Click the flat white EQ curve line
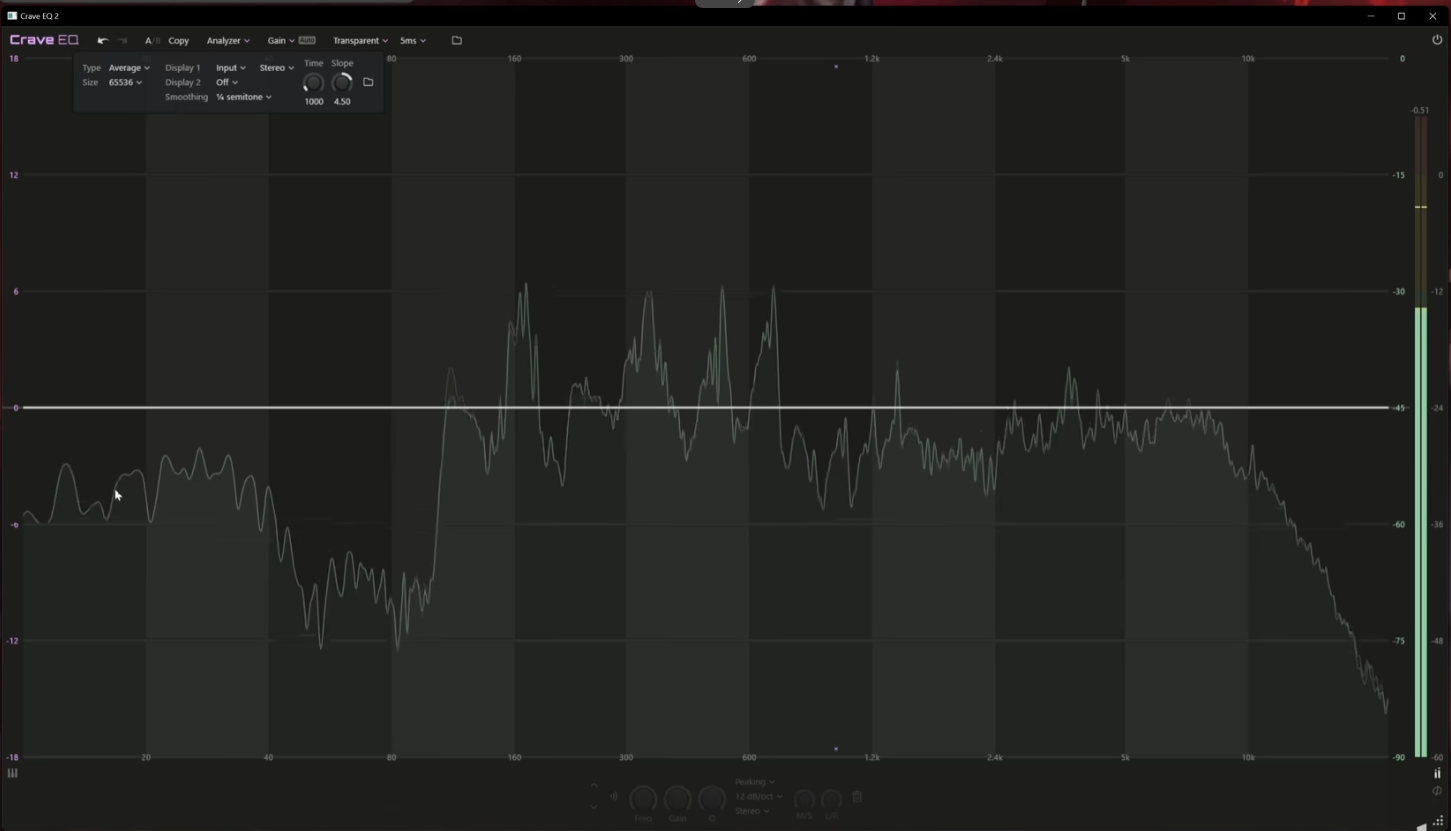 tap(705, 408)
